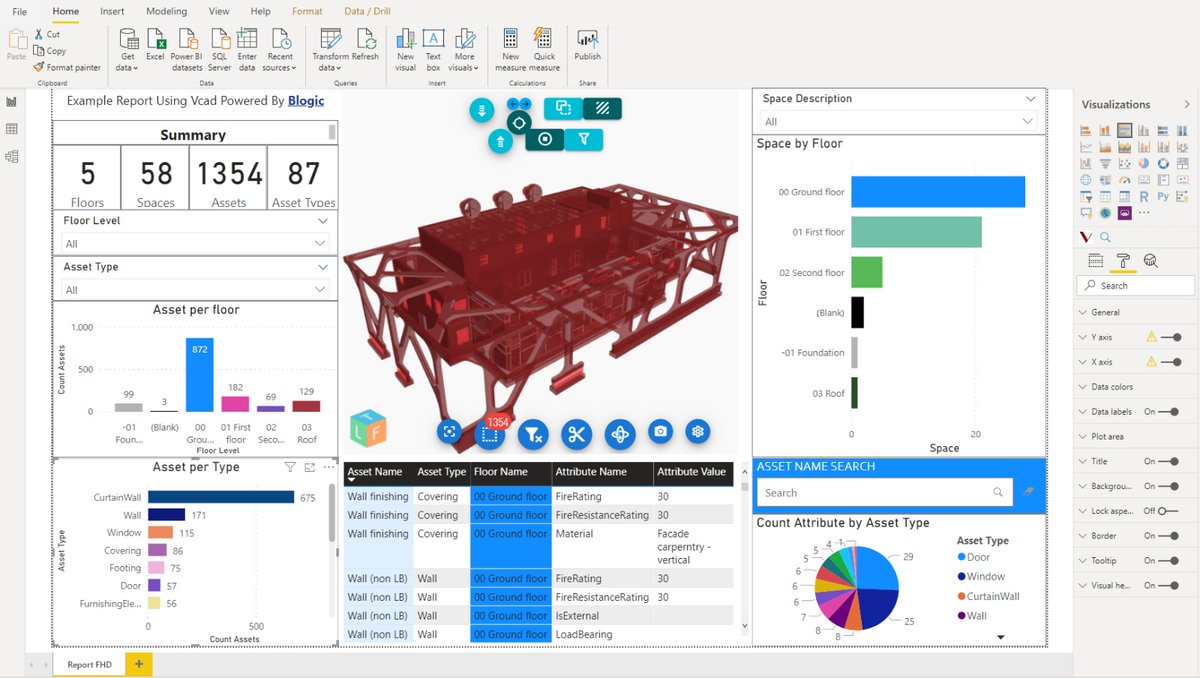Open the Blogic link
The height and width of the screenshot is (678, 1200).
[306, 101]
